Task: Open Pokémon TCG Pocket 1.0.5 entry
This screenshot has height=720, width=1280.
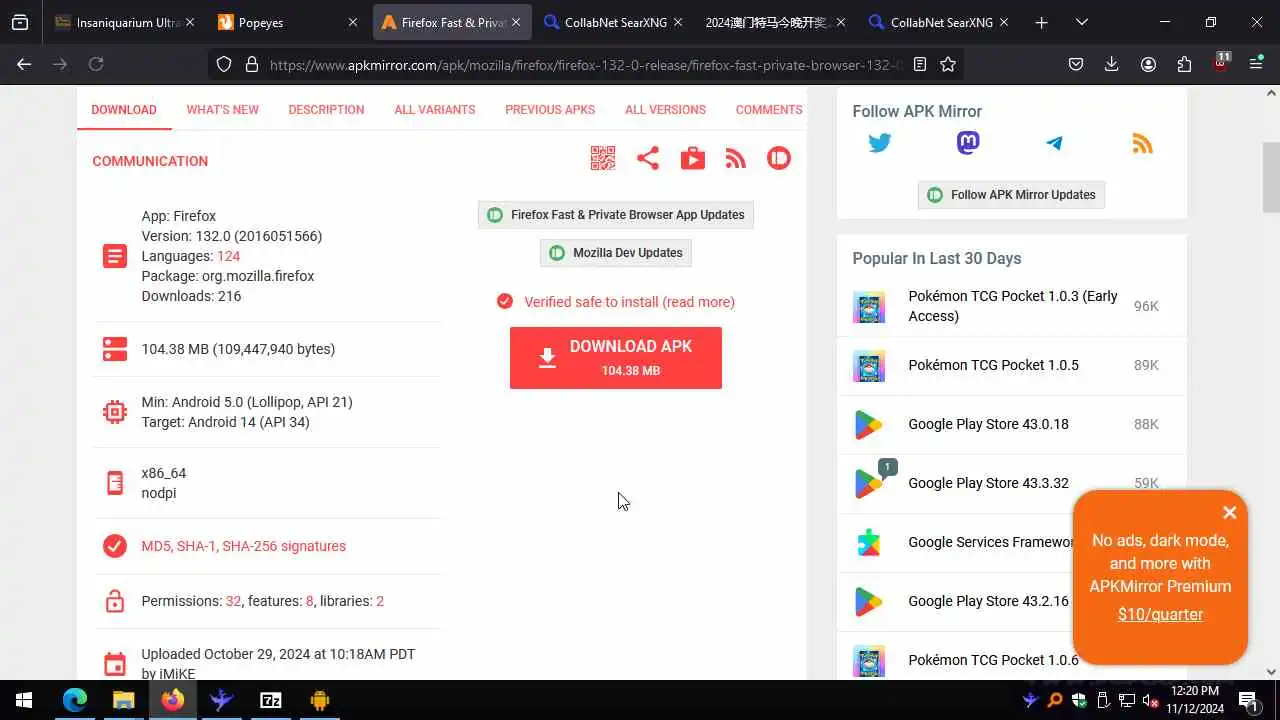Action: pos(993,365)
